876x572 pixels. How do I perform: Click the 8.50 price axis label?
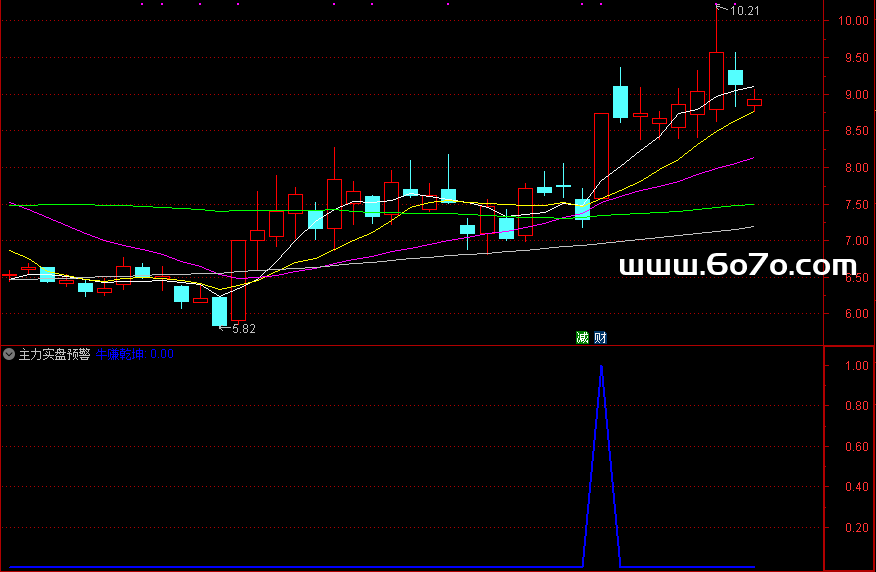click(x=852, y=132)
